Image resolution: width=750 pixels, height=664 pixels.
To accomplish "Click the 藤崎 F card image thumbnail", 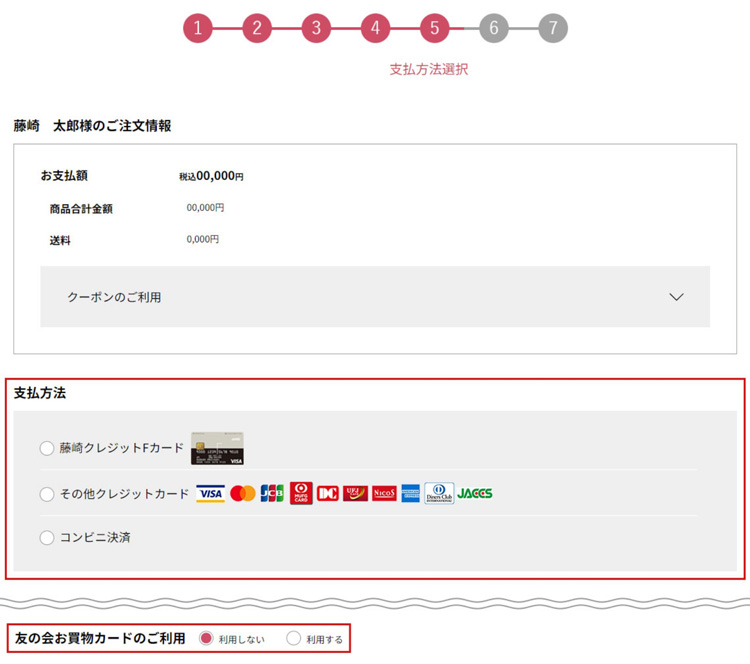I will tap(217, 449).
